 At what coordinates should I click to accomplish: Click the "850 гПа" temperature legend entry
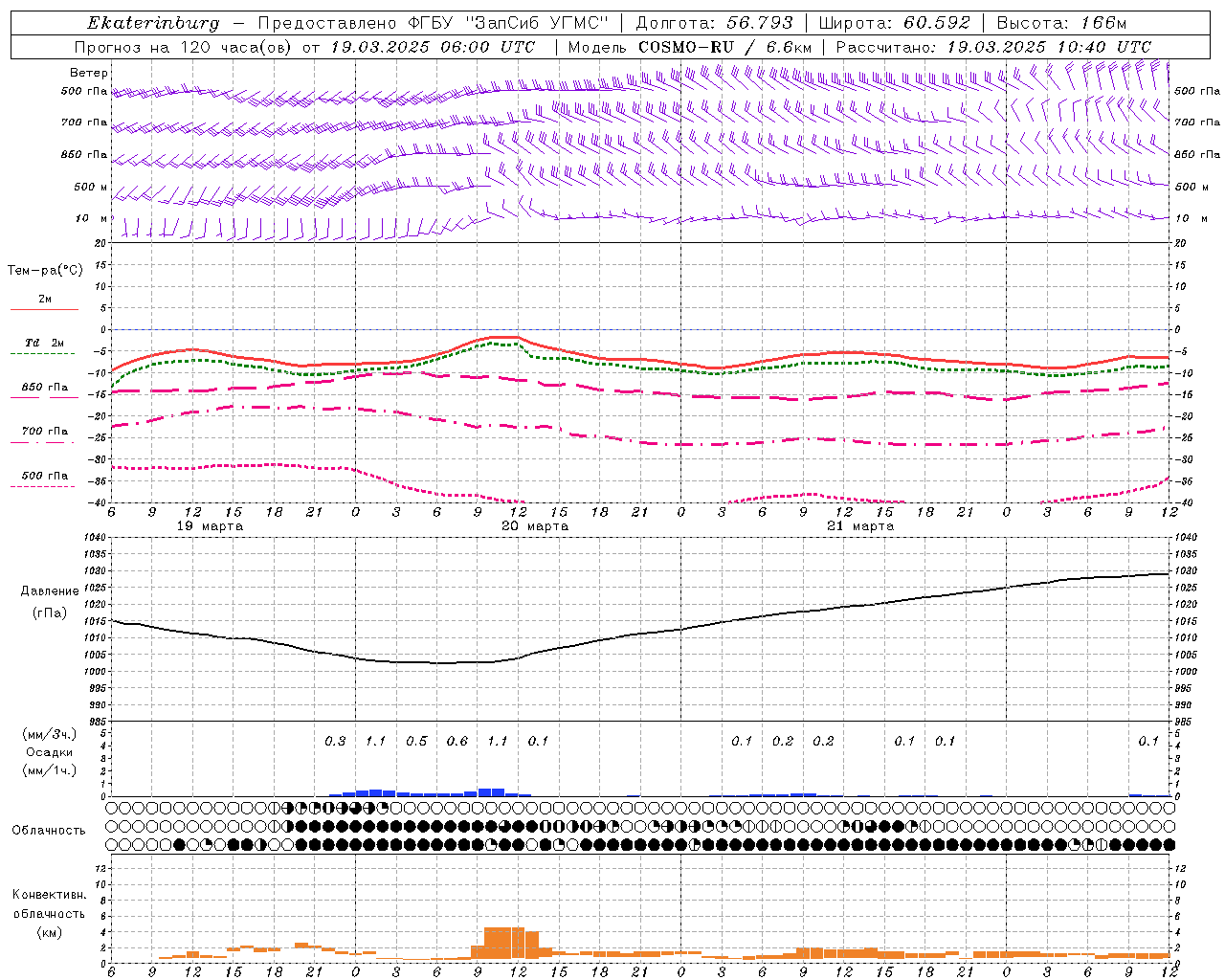(45, 388)
